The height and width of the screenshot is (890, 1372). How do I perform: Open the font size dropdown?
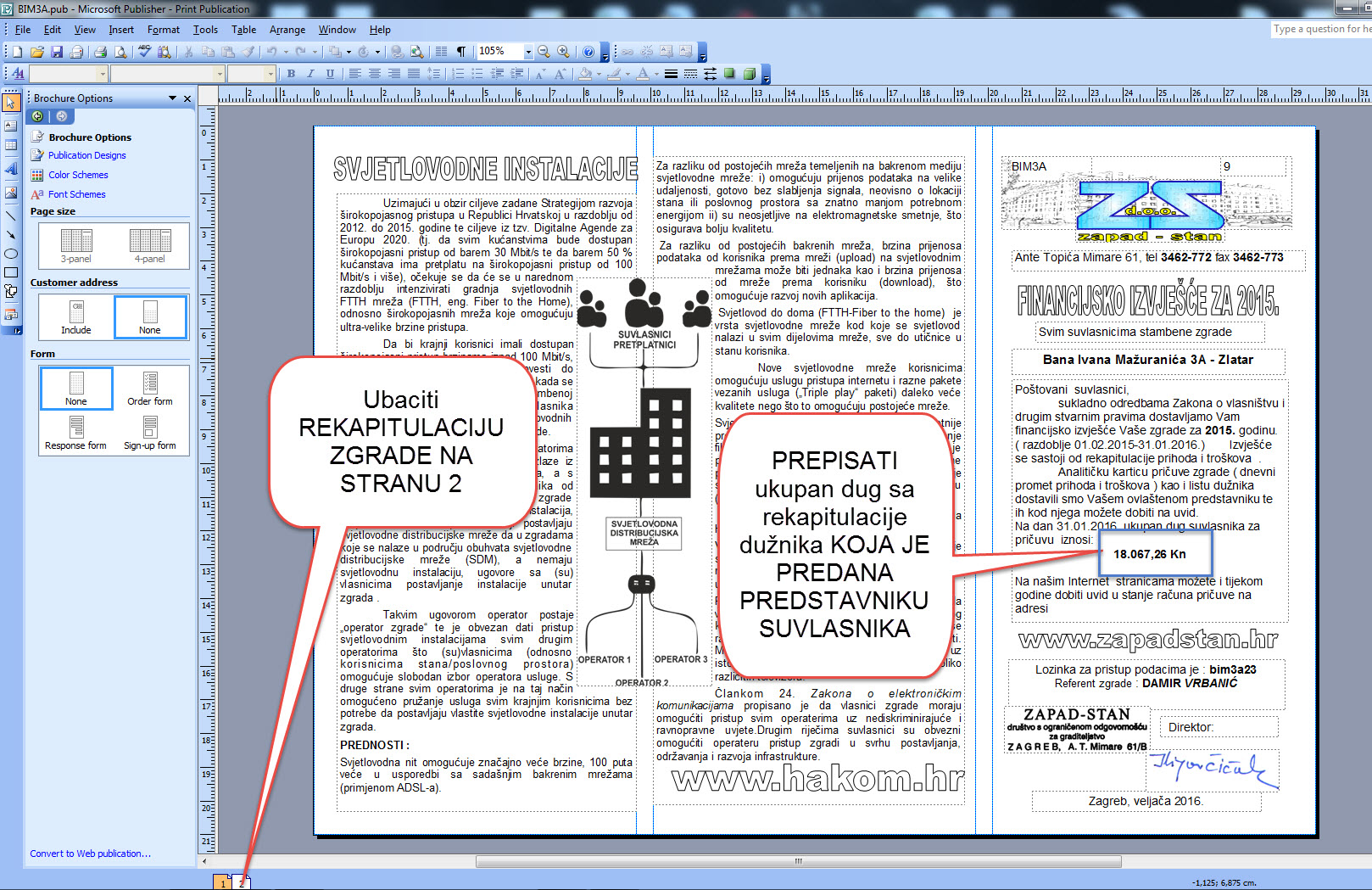pyautogui.click(x=271, y=74)
